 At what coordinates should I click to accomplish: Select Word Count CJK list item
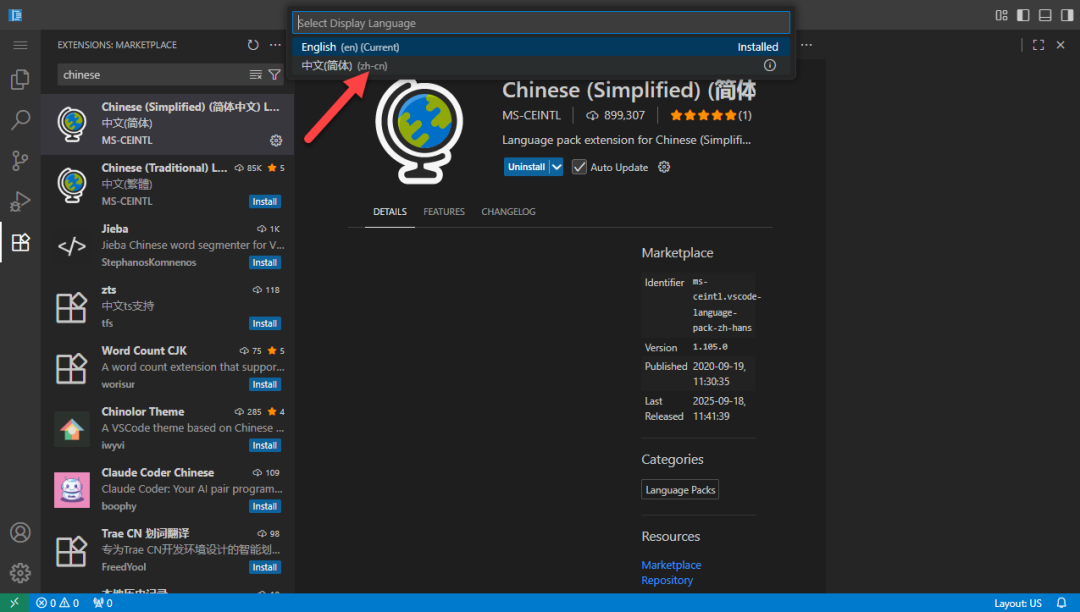tap(167, 368)
